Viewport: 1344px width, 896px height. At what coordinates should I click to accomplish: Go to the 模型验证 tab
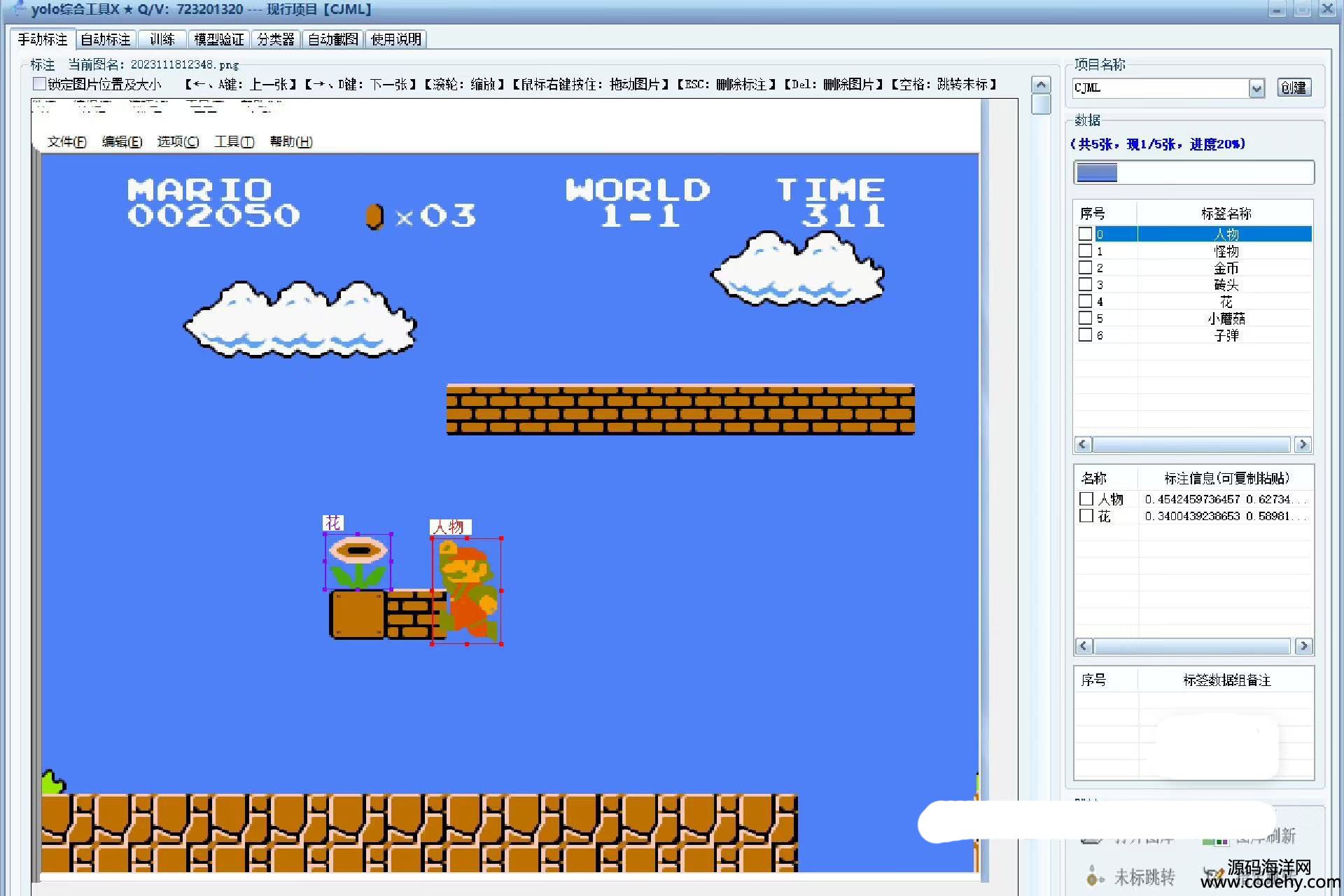pyautogui.click(x=218, y=39)
